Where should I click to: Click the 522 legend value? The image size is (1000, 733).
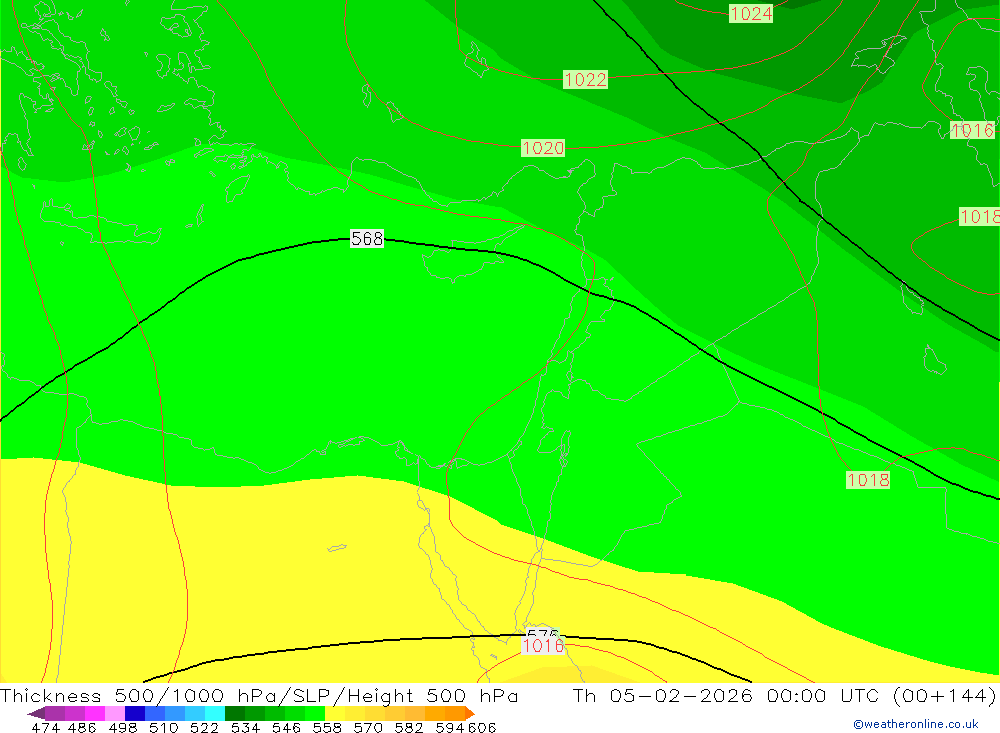tap(204, 727)
